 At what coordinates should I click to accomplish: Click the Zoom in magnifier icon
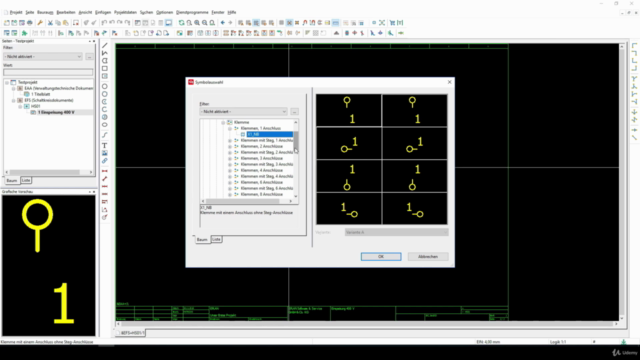click(x=197, y=23)
